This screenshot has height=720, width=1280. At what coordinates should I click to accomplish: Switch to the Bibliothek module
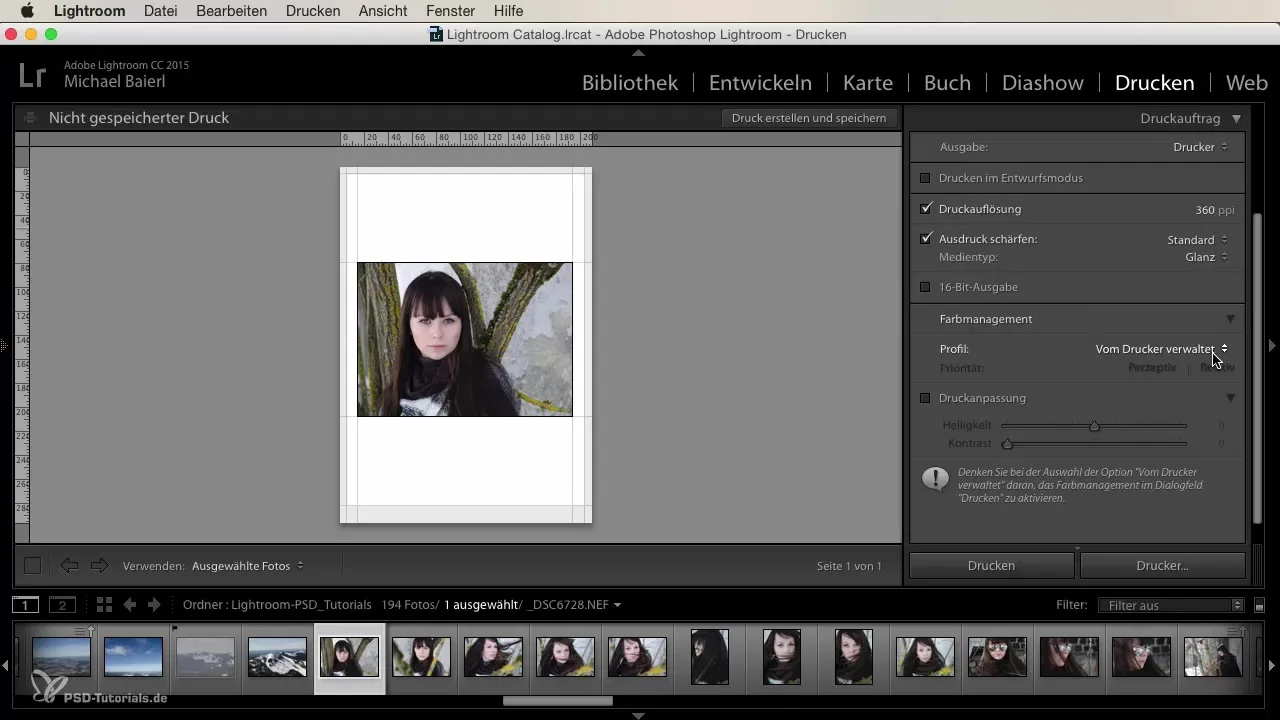(630, 83)
